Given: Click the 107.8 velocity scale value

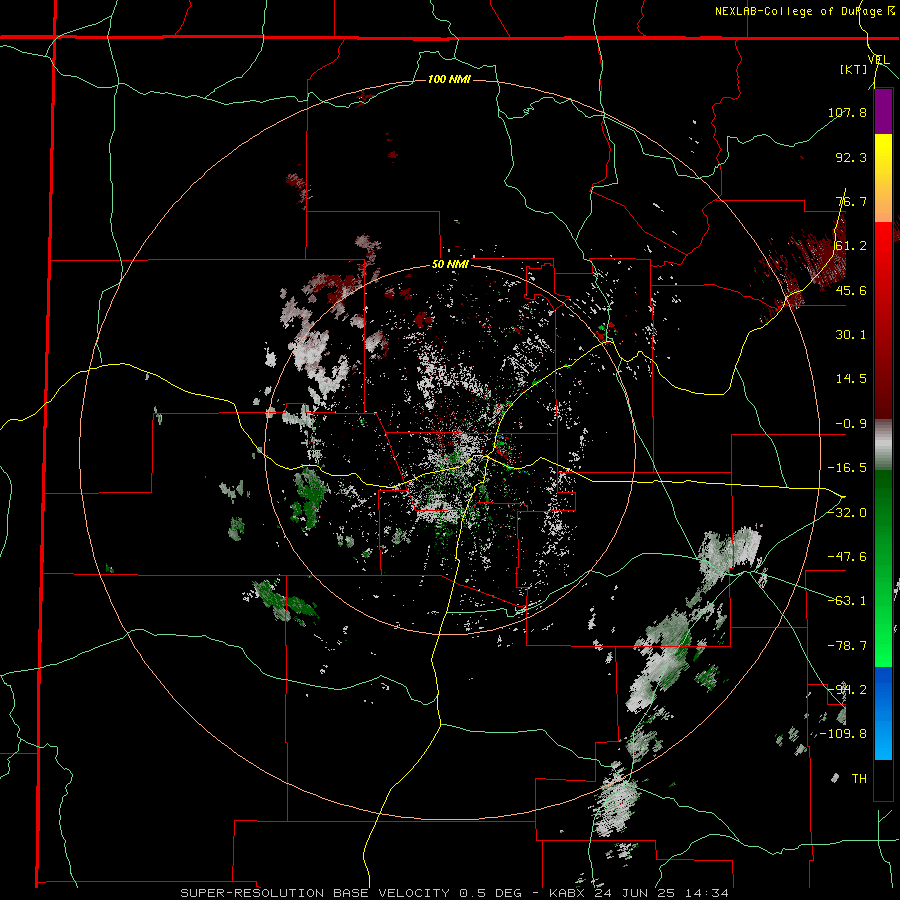Looking at the screenshot, I should tap(847, 112).
